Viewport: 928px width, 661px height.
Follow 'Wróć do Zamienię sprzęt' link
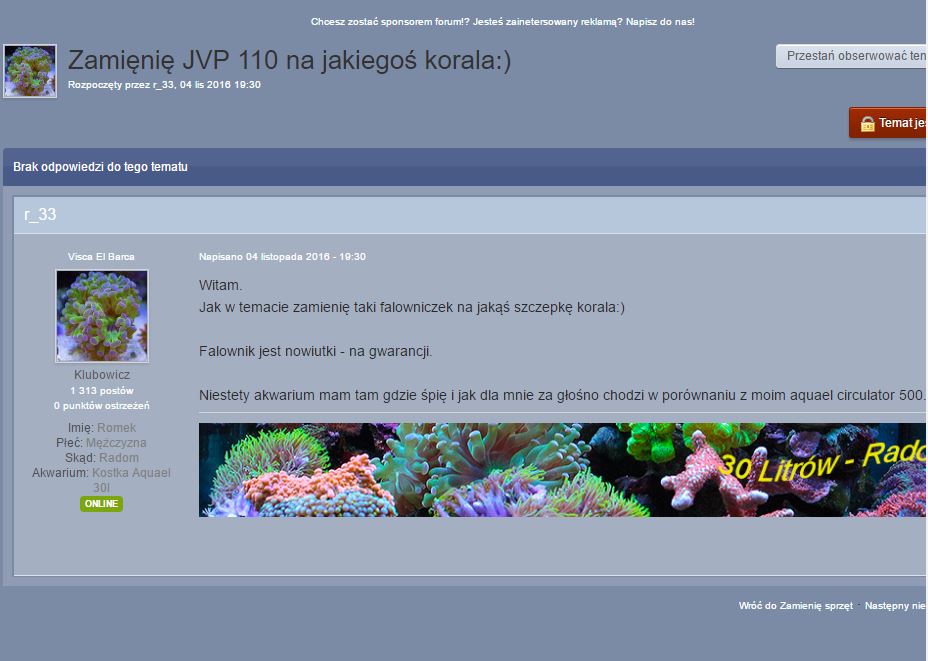(x=795, y=606)
